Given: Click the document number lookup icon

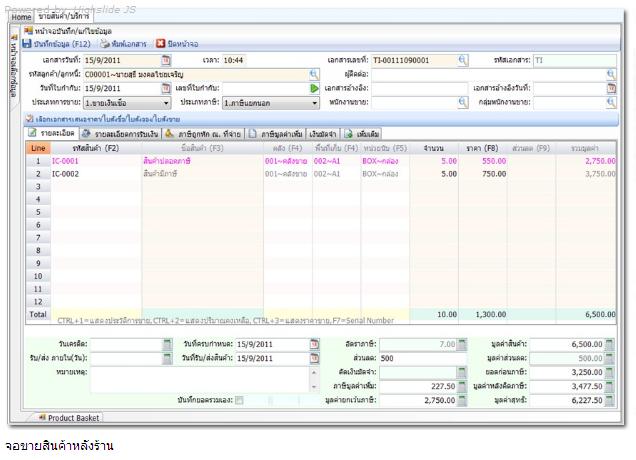Looking at the screenshot, I should pyautogui.click(x=462, y=60).
